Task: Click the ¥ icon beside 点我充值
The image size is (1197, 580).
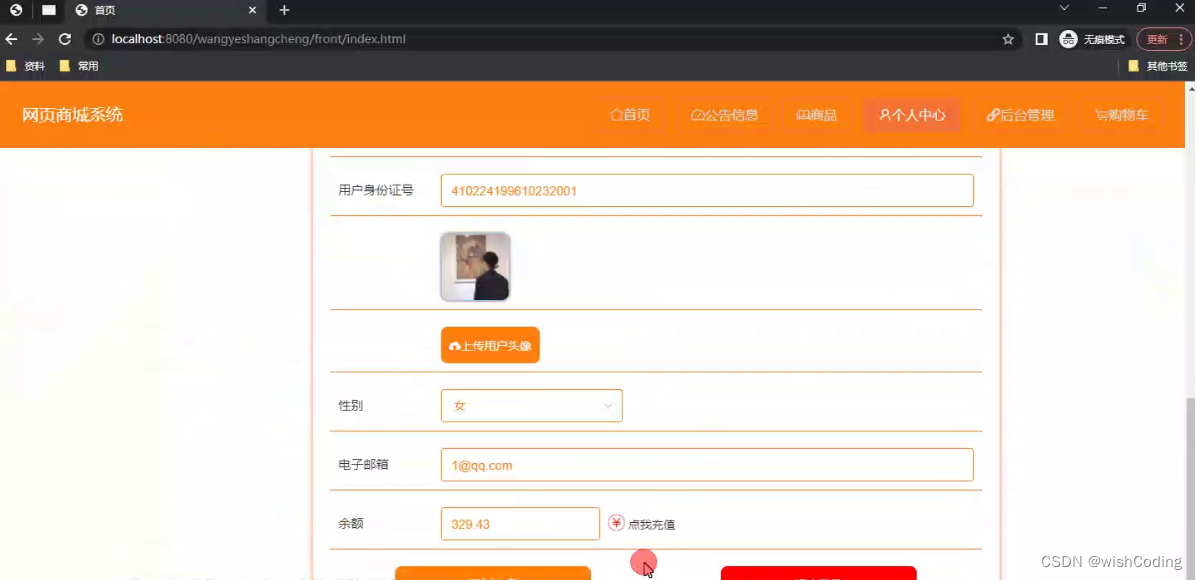Action: pos(616,522)
